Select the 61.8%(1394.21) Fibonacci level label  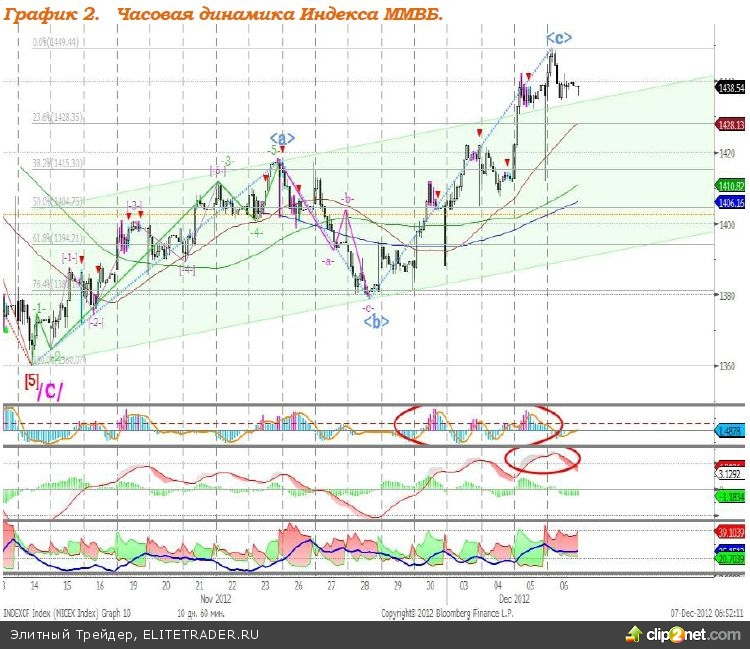coord(55,239)
